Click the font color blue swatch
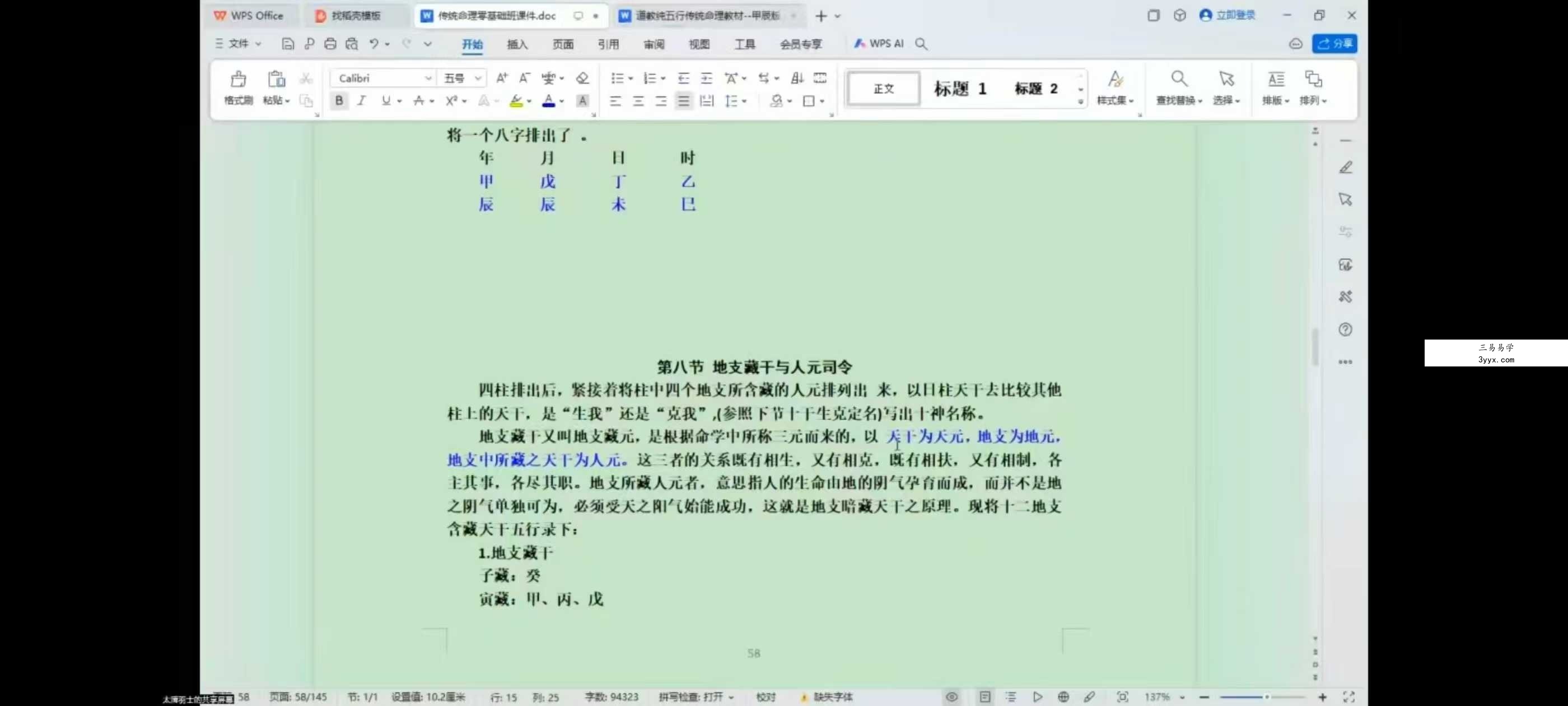The height and width of the screenshot is (706, 1568). click(548, 102)
